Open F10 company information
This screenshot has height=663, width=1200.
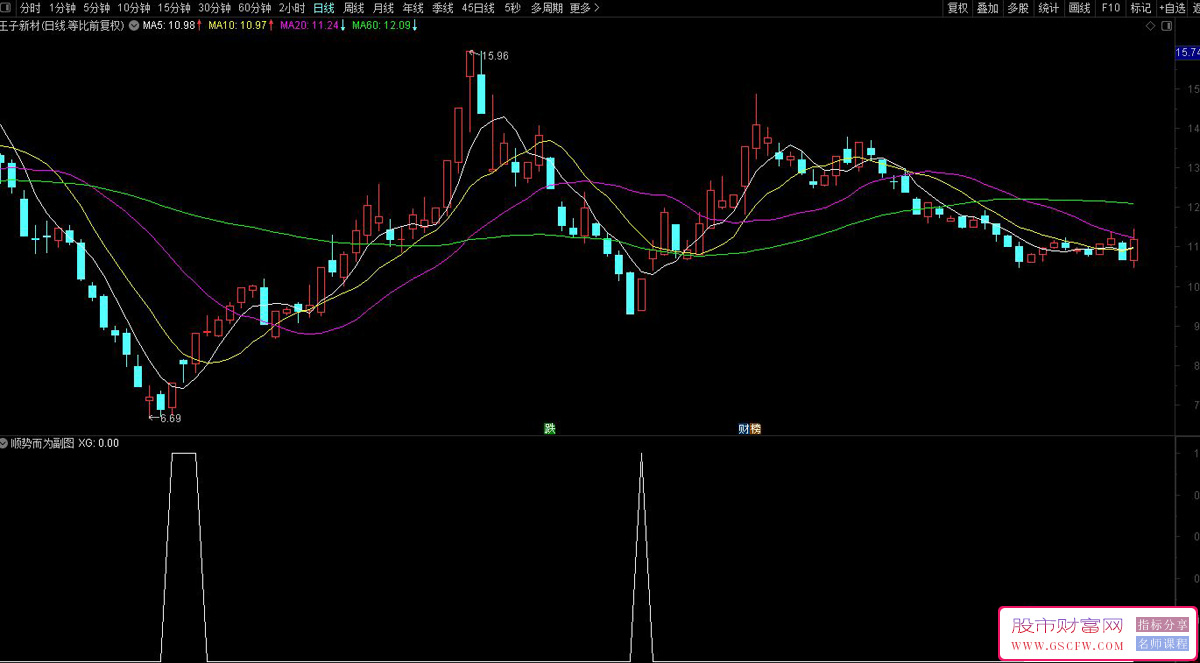(1110, 8)
